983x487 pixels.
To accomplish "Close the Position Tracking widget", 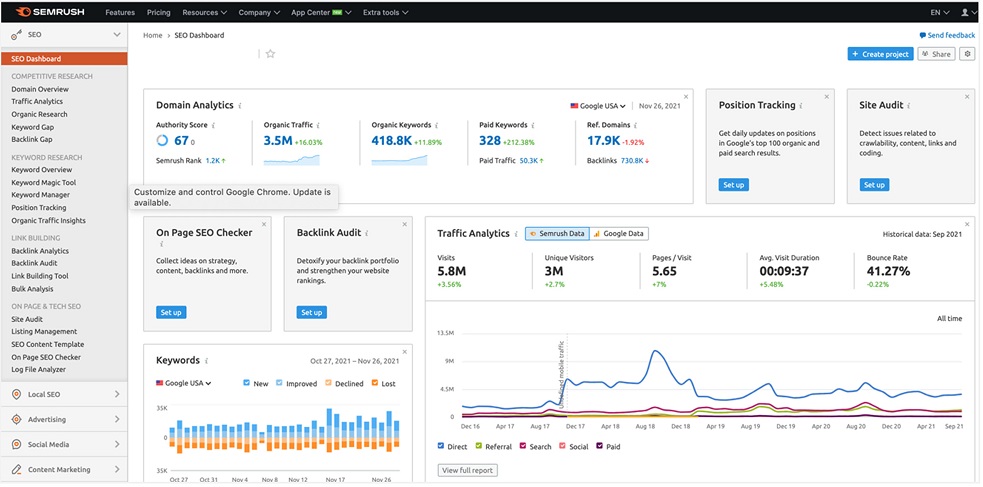I will click(827, 97).
